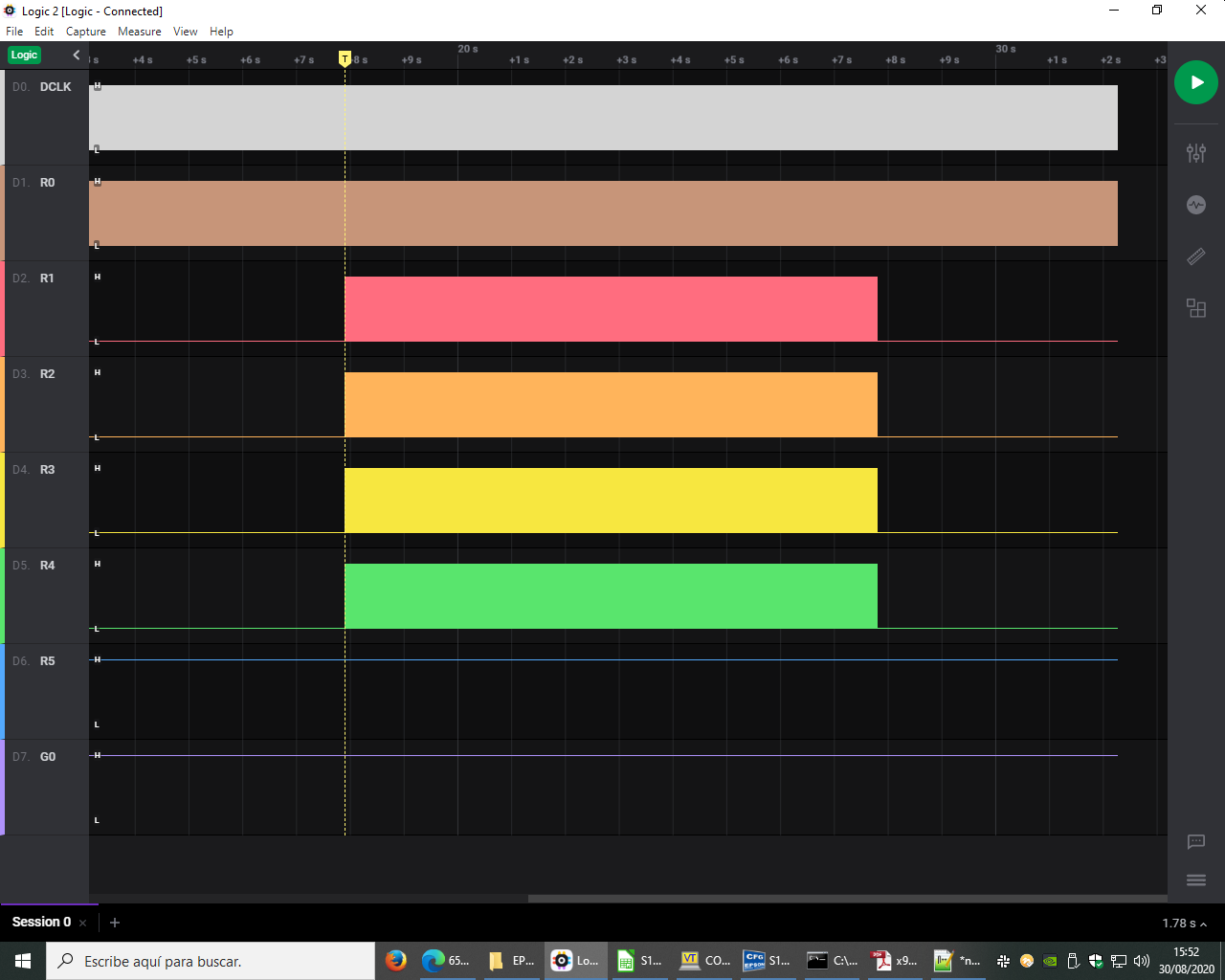1225x980 pixels.
Task: Collapse the channel label sidebar chevron
Action: [x=77, y=56]
